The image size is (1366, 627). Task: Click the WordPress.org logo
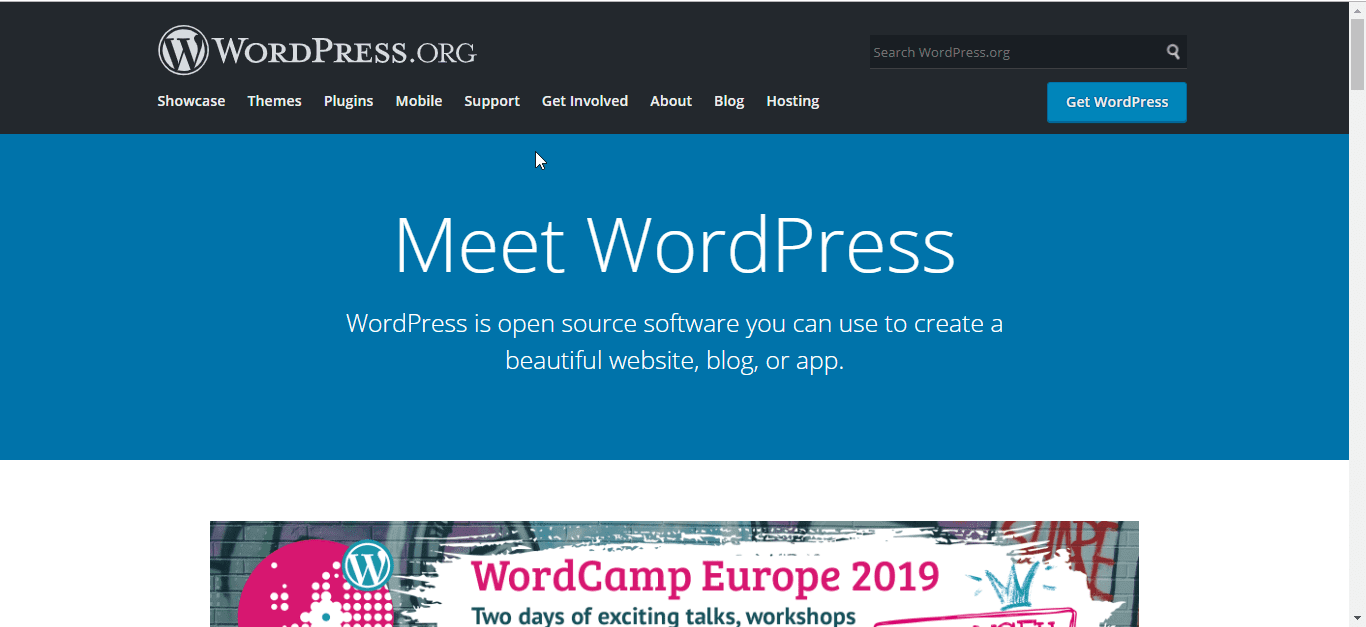tap(317, 50)
